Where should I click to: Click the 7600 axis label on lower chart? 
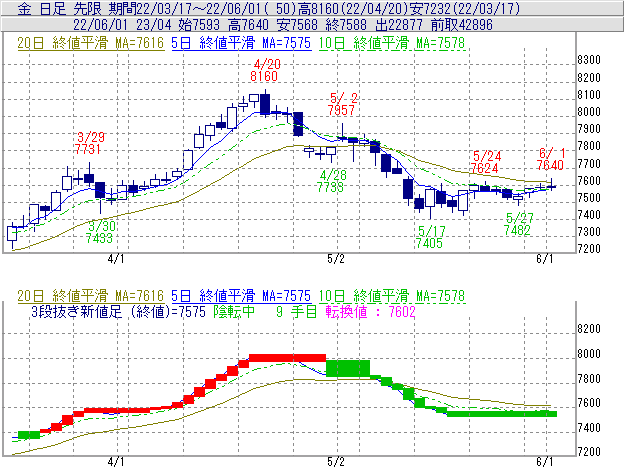click(x=589, y=403)
